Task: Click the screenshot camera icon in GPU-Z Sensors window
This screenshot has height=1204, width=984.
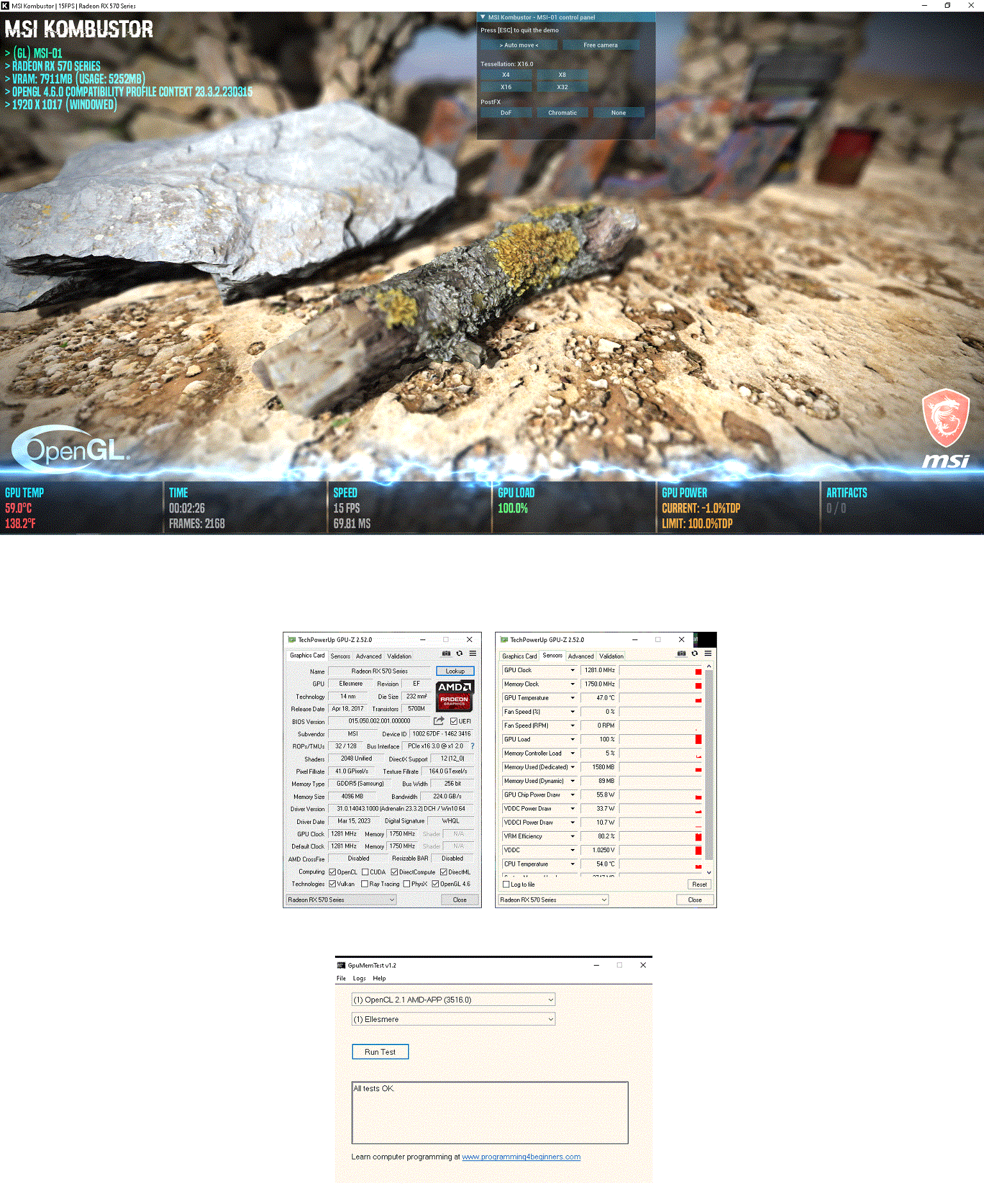Action: click(x=682, y=654)
